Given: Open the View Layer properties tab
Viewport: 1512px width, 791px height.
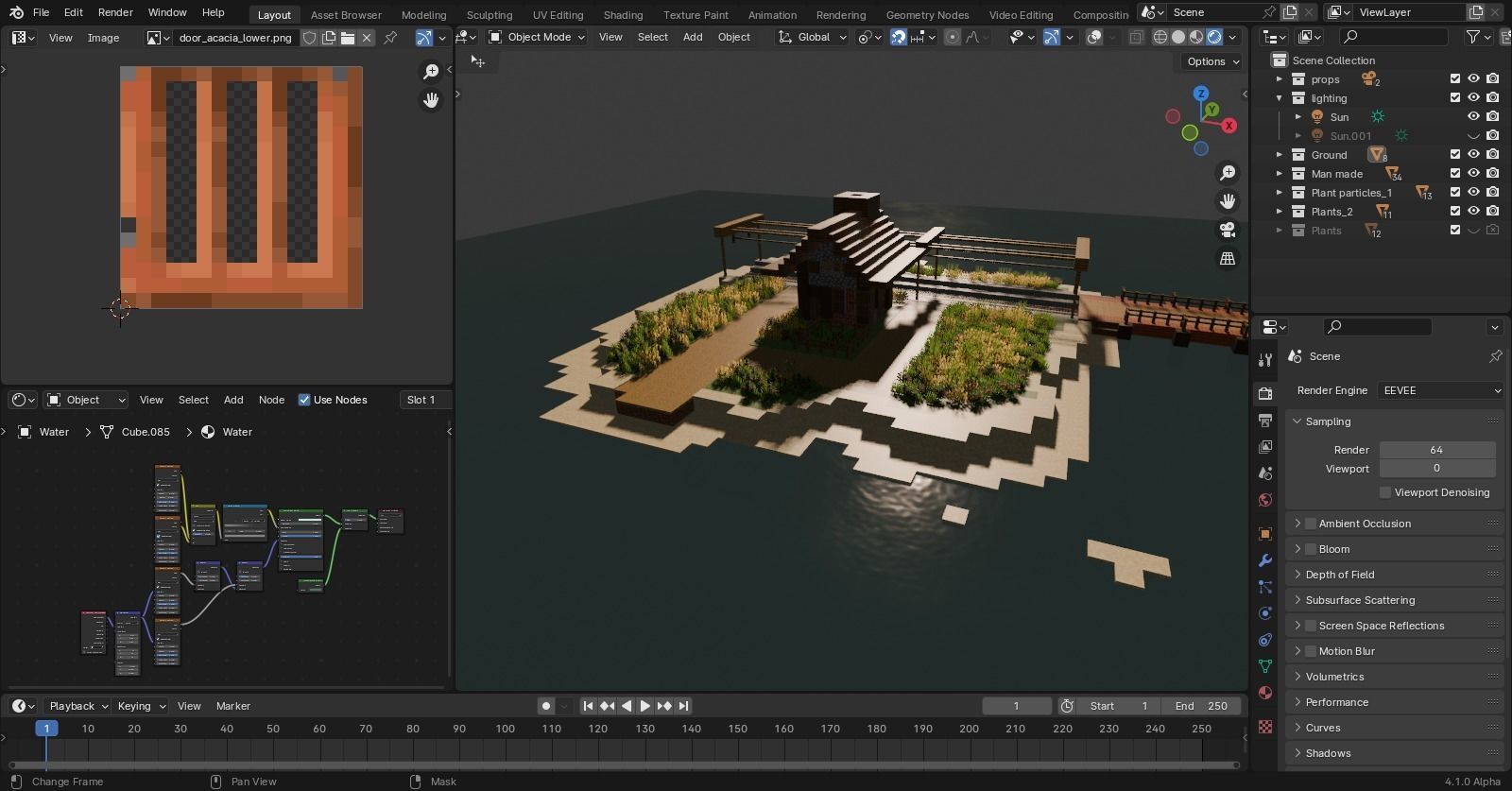Looking at the screenshot, I should (x=1265, y=446).
